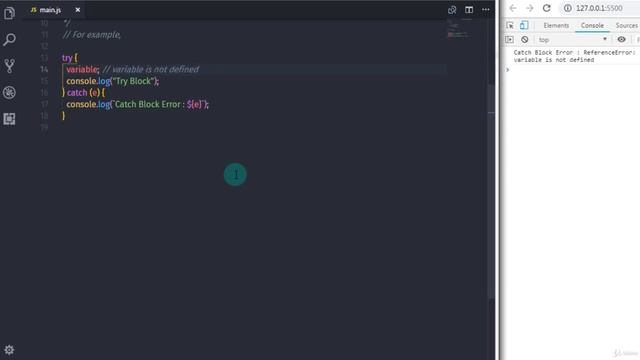This screenshot has height=360, width=640.
Task: Click the 'try' keyword in code
Action: point(67,58)
